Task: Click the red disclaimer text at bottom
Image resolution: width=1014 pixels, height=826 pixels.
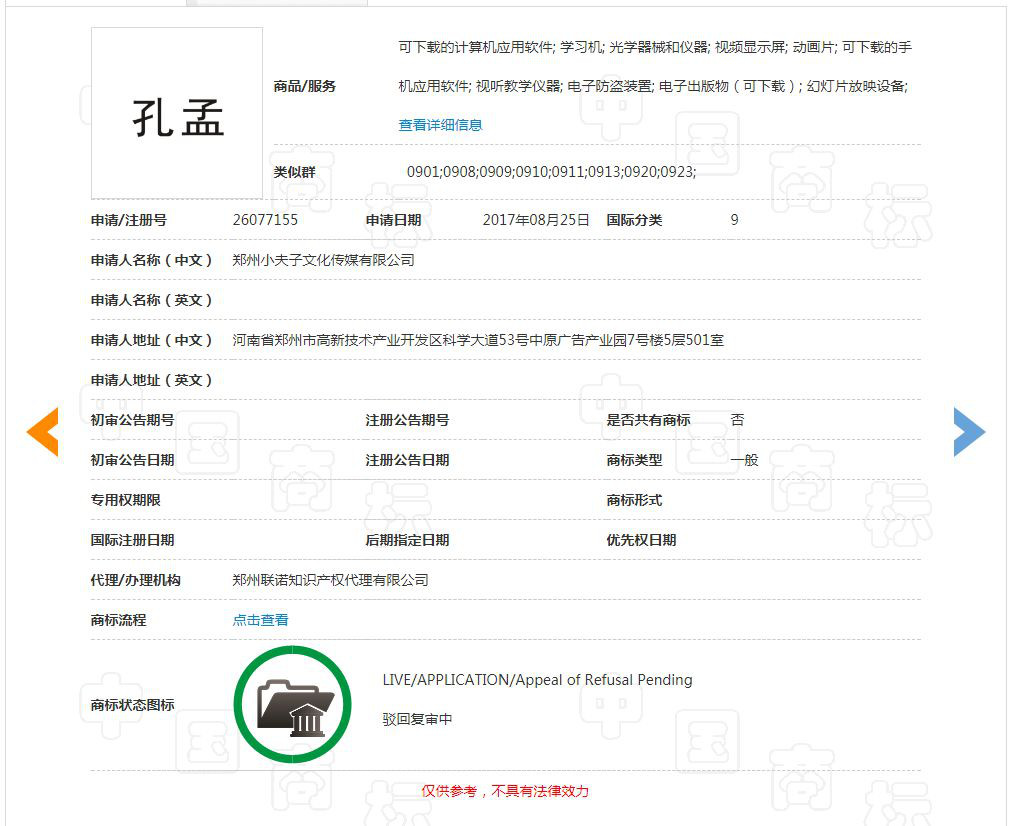Action: 506,790
